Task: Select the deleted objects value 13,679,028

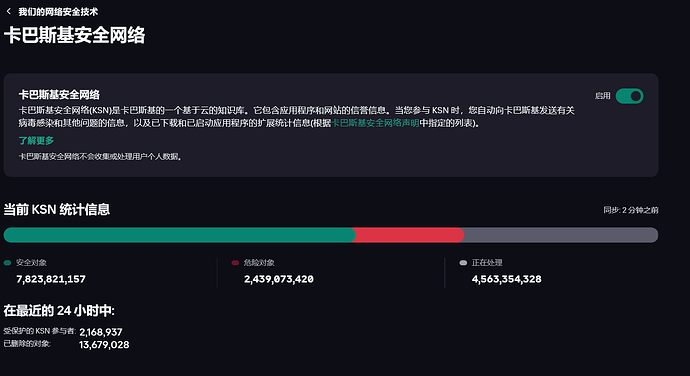Action: pyautogui.click(x=104, y=345)
